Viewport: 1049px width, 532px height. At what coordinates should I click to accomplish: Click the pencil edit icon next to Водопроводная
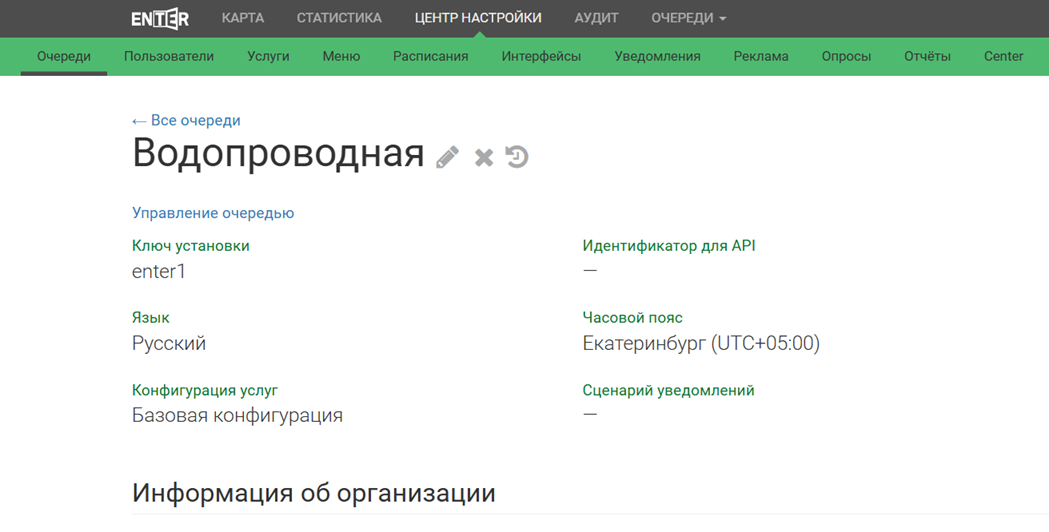447,157
